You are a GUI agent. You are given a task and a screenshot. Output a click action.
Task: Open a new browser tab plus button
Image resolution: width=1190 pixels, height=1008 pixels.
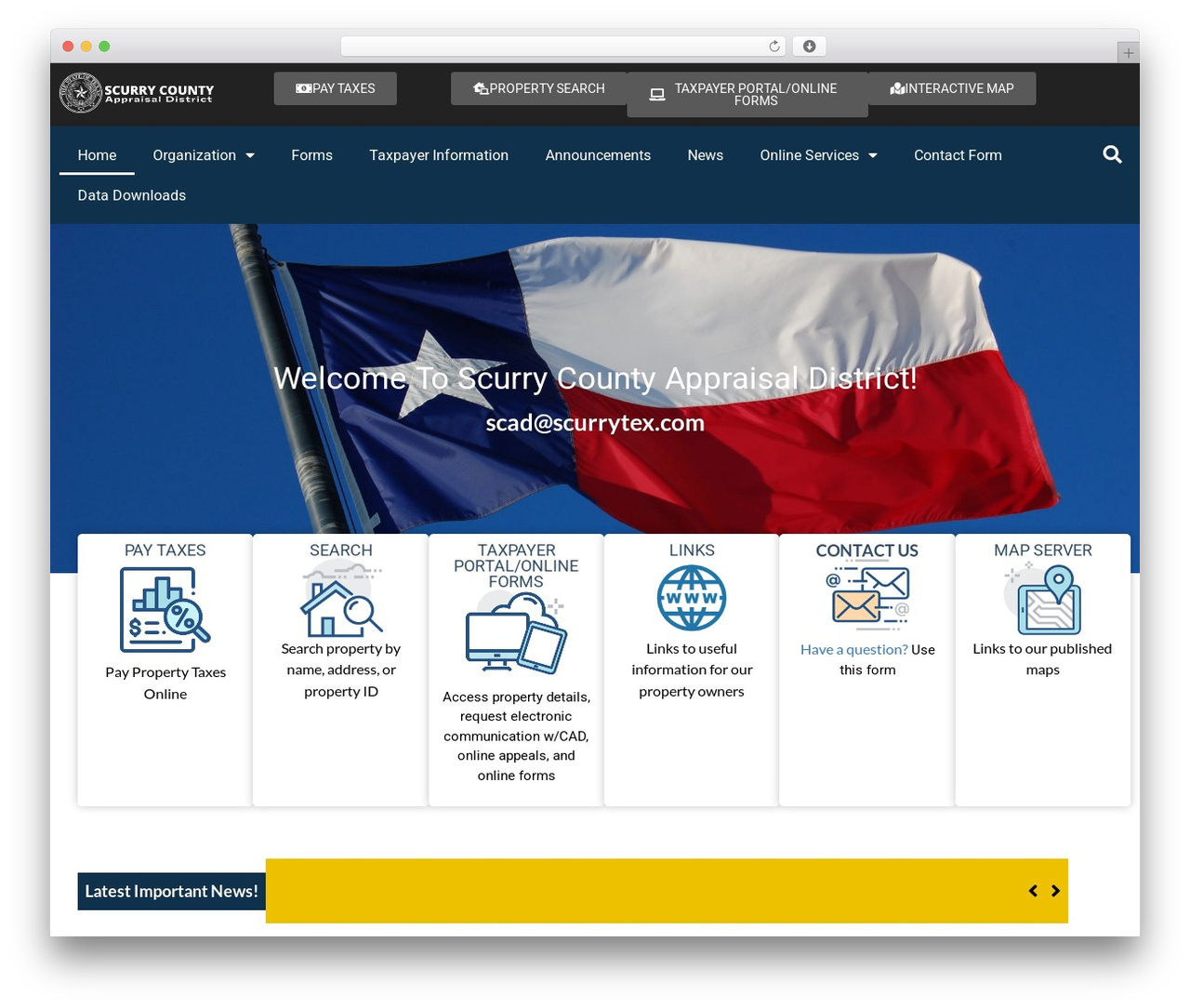tap(1128, 53)
